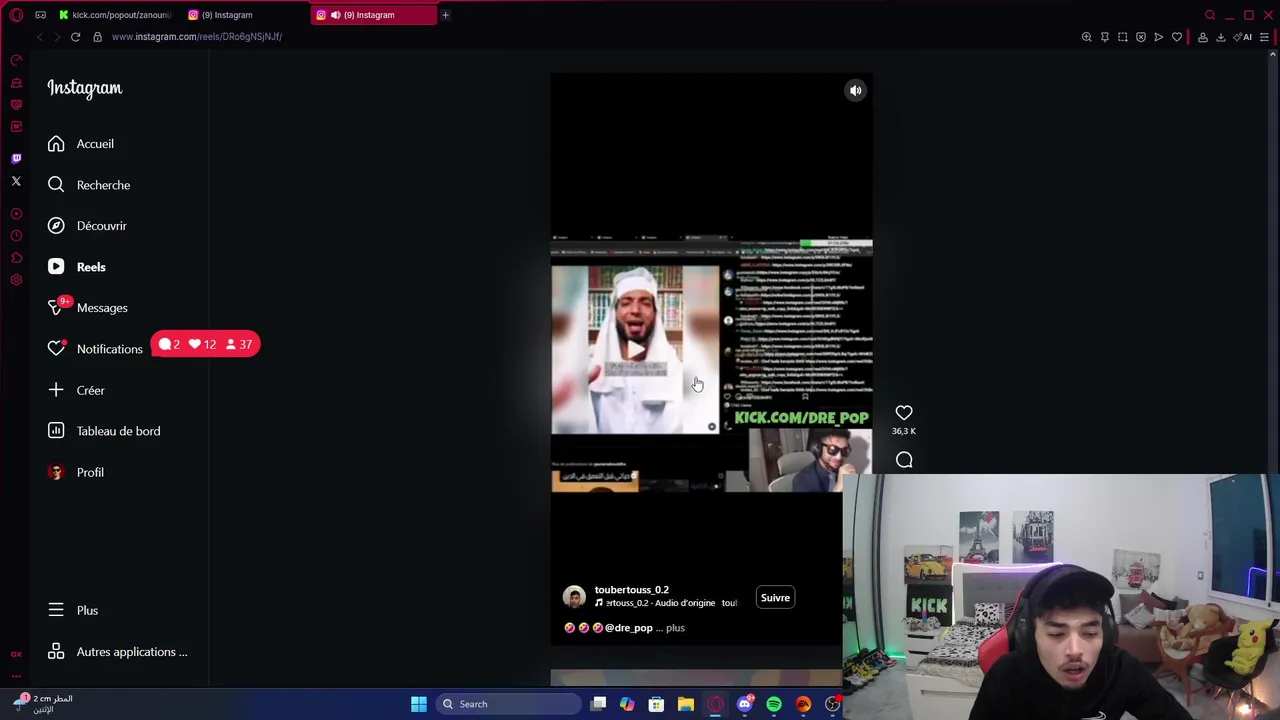Take a snapshot with capture icon
The width and height of the screenshot is (1280, 720).
(1123, 37)
